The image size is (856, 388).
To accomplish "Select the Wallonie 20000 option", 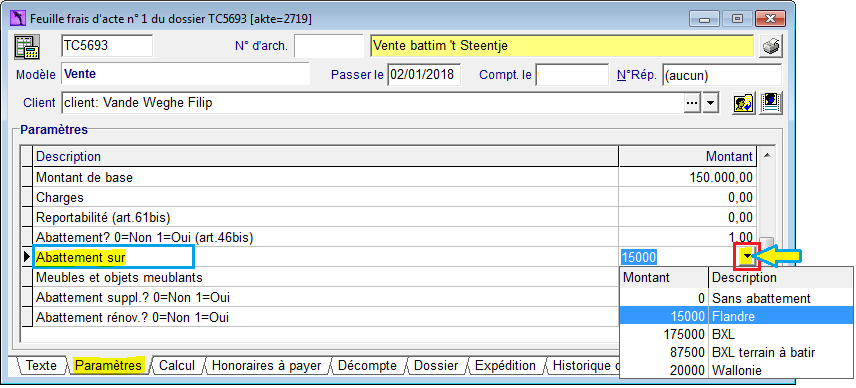I will point(736,370).
